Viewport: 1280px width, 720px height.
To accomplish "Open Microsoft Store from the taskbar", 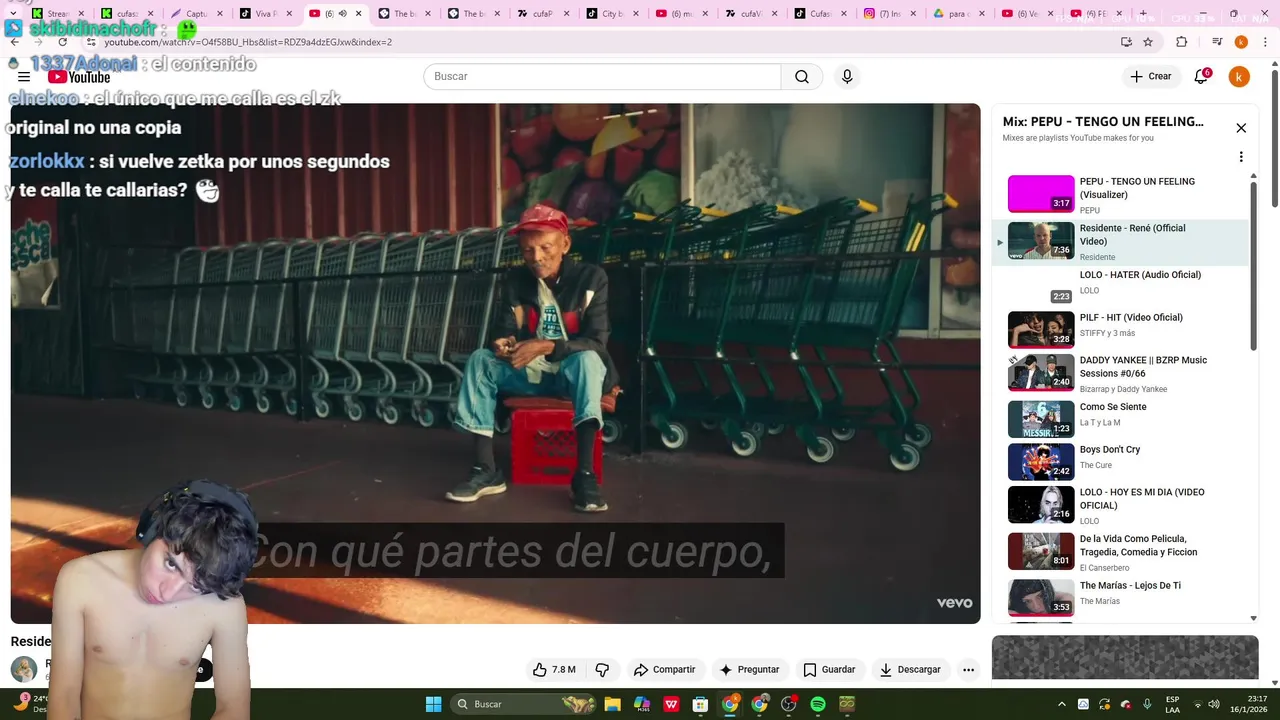I will pos(700,704).
